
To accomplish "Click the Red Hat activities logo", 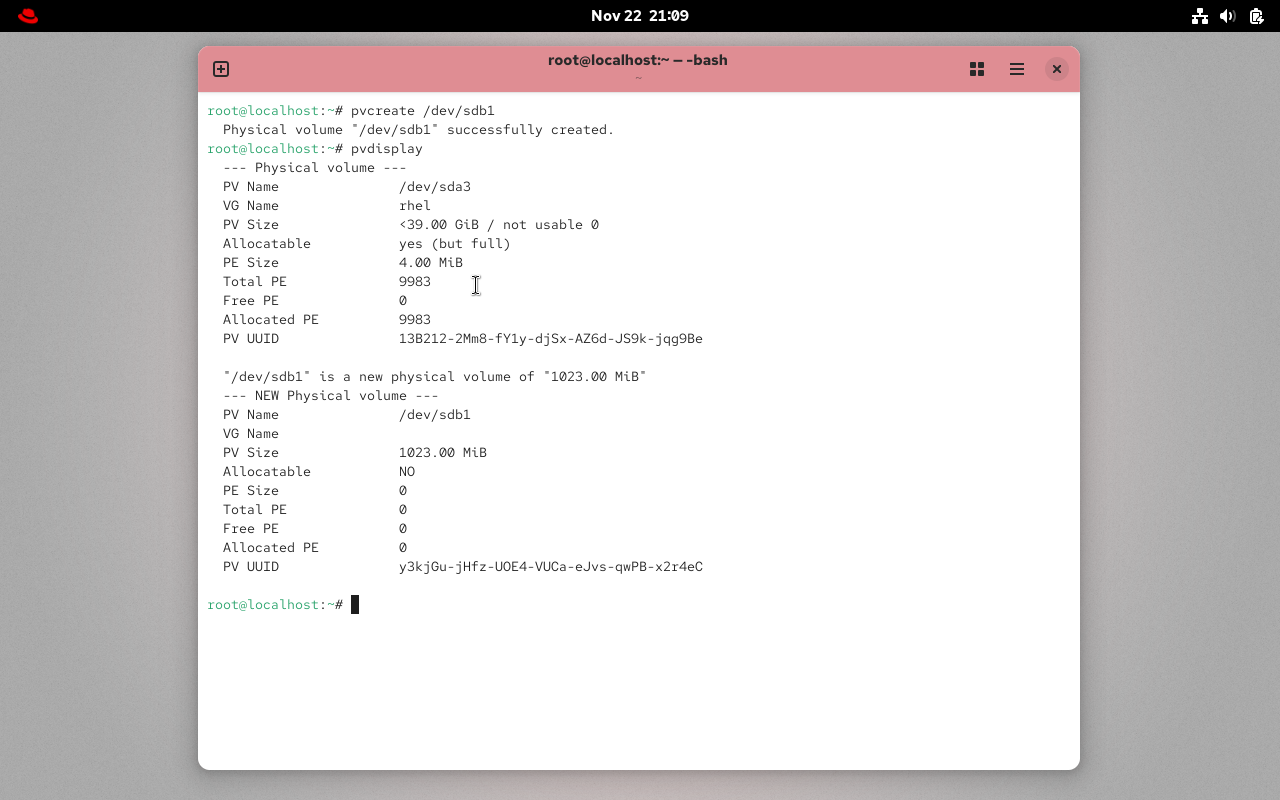I will click(x=28, y=16).
